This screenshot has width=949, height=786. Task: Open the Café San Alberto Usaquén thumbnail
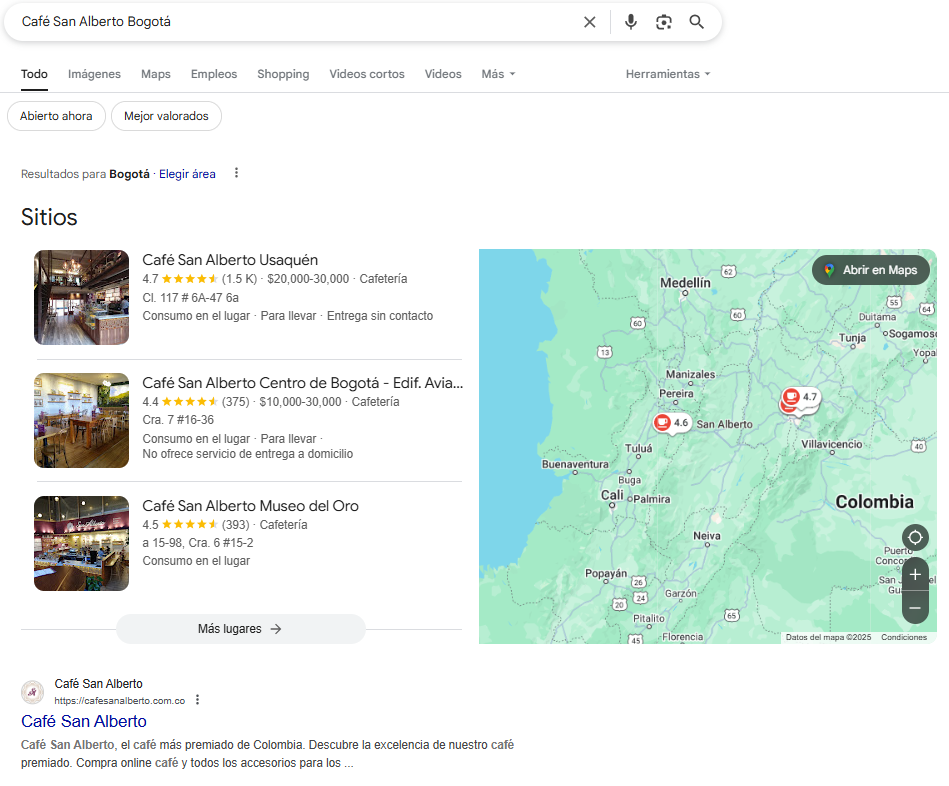click(81, 297)
